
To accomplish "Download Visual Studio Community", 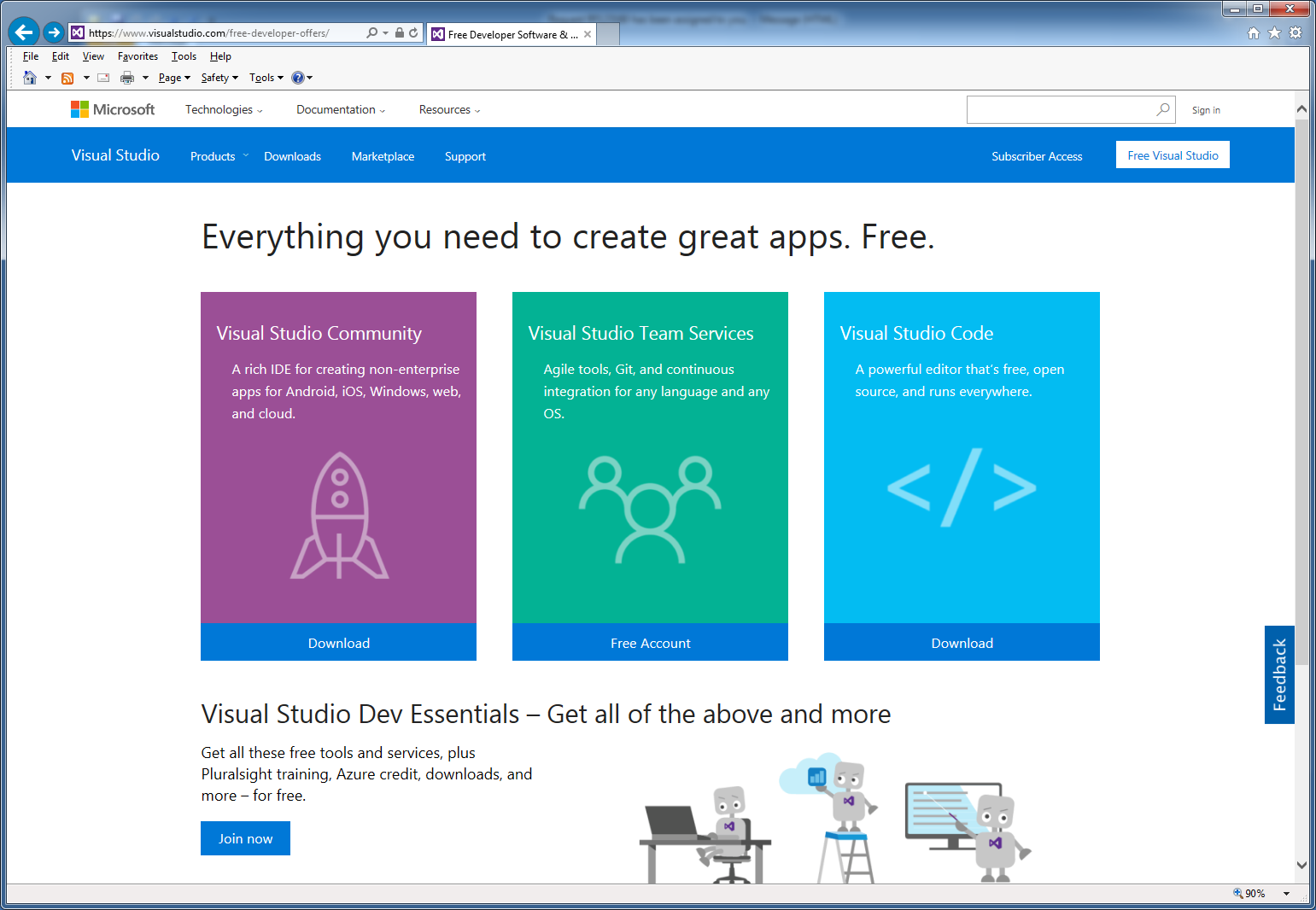I will point(338,643).
